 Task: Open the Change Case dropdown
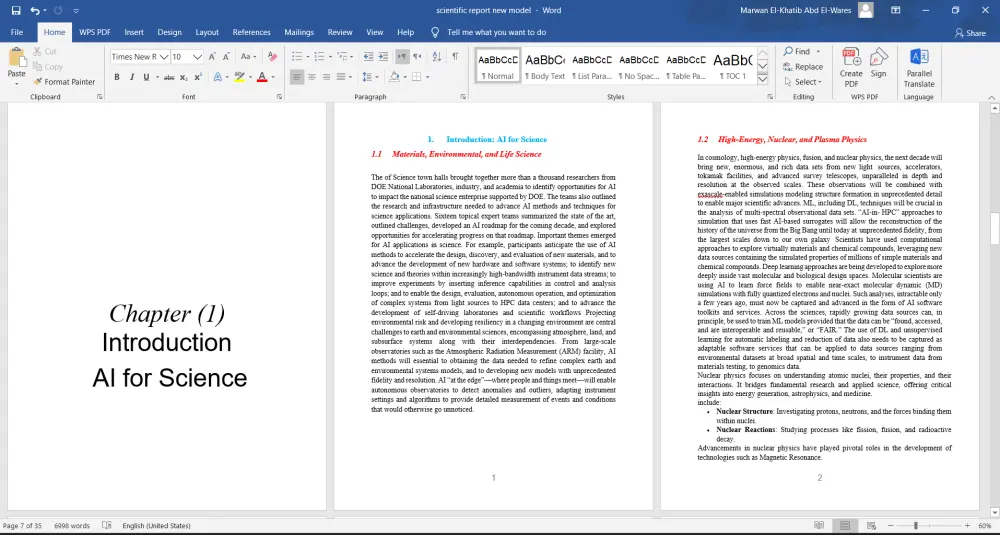pyautogui.click(x=248, y=57)
